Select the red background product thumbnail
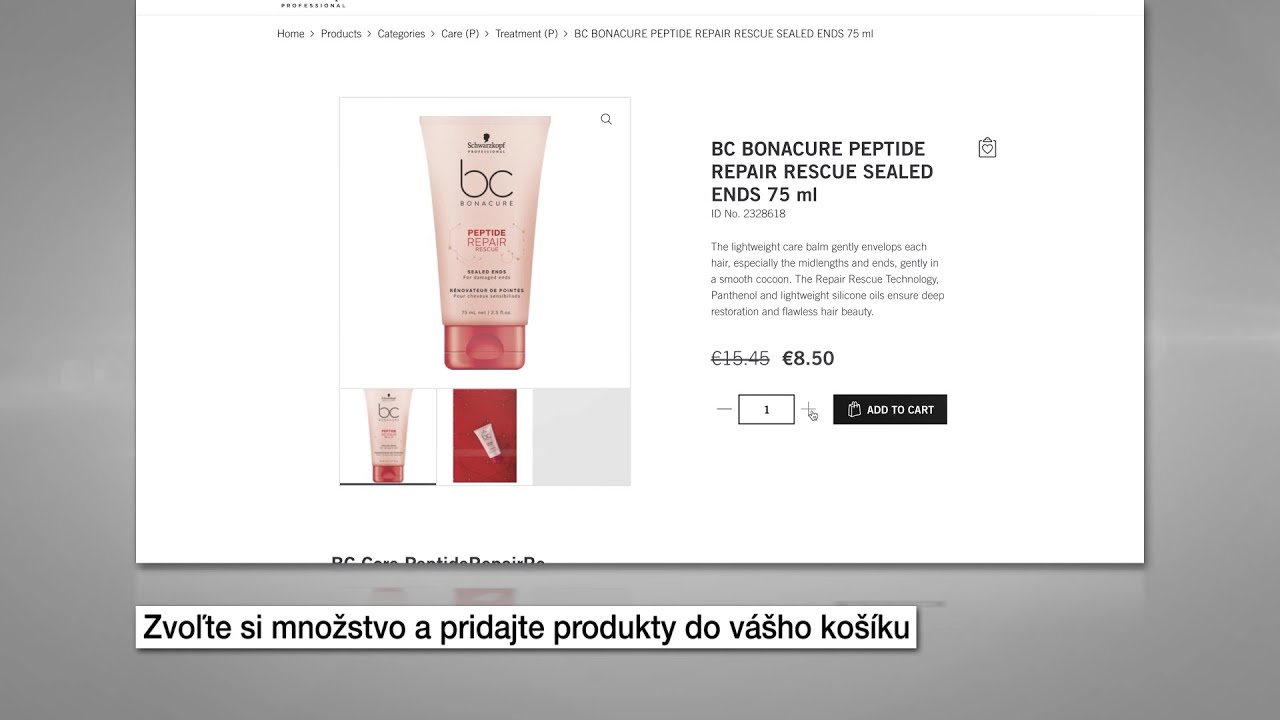Image resolution: width=1280 pixels, height=720 pixels. (x=485, y=436)
